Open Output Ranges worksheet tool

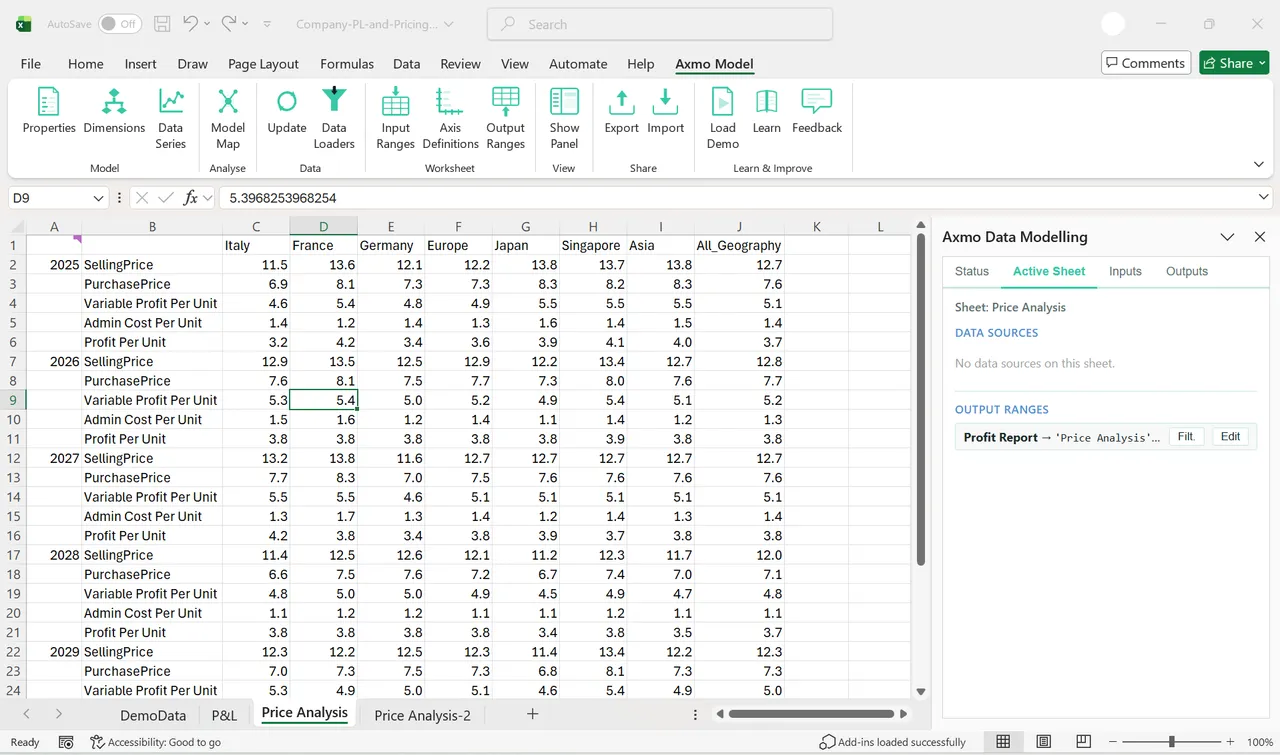coord(506,118)
